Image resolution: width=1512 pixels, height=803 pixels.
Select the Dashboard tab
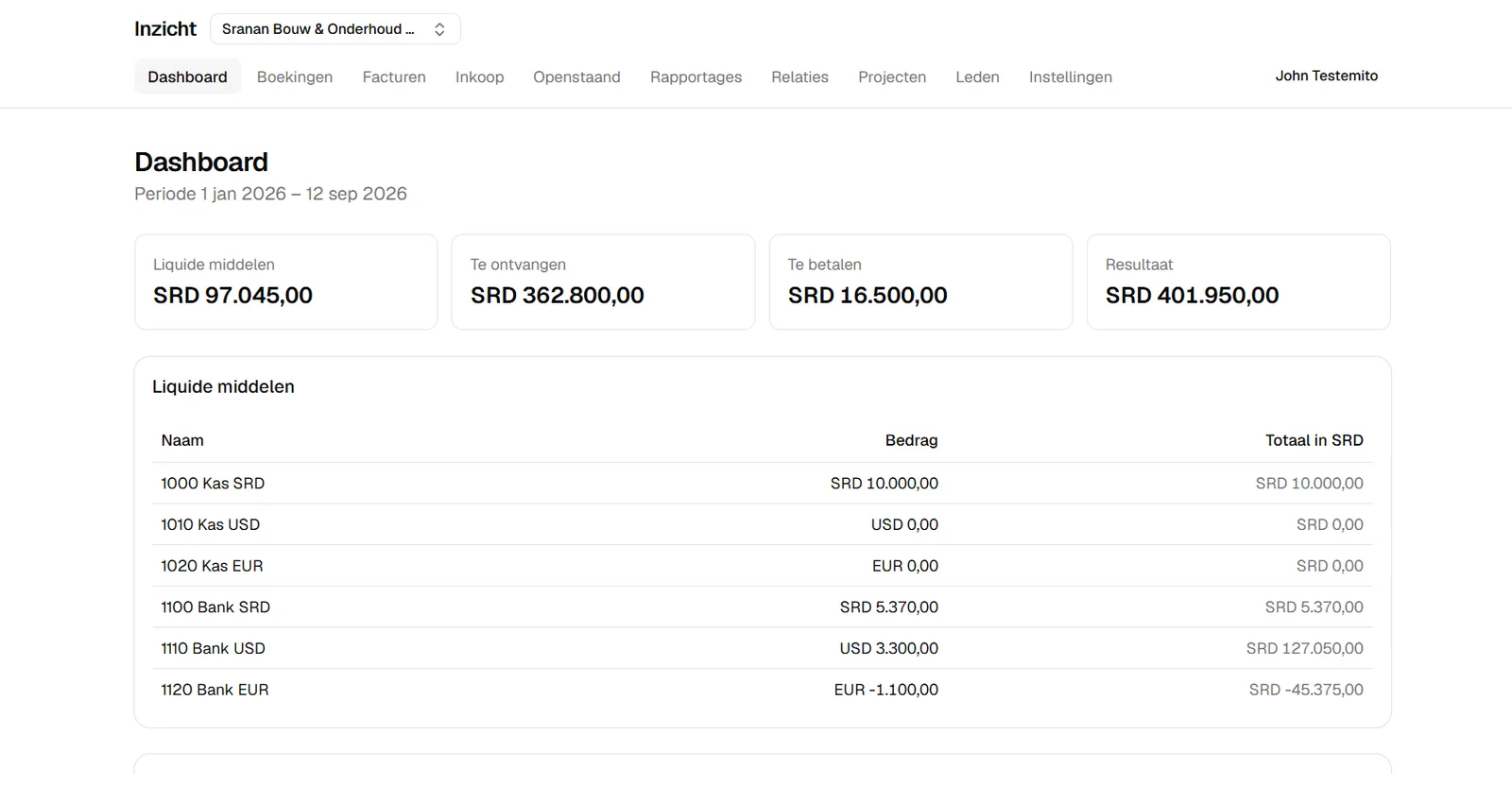coord(187,77)
